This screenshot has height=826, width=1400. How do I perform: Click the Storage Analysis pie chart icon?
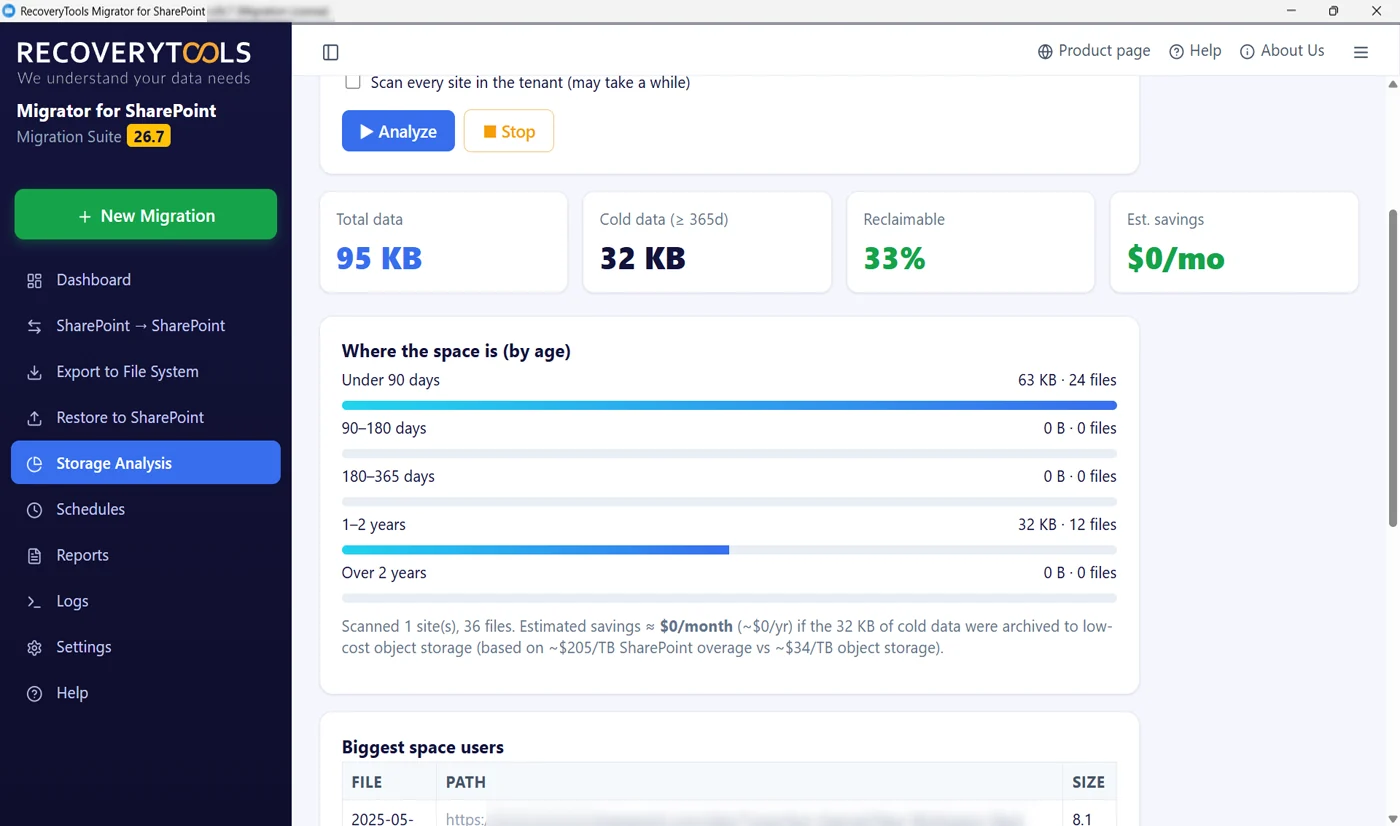[34, 464]
